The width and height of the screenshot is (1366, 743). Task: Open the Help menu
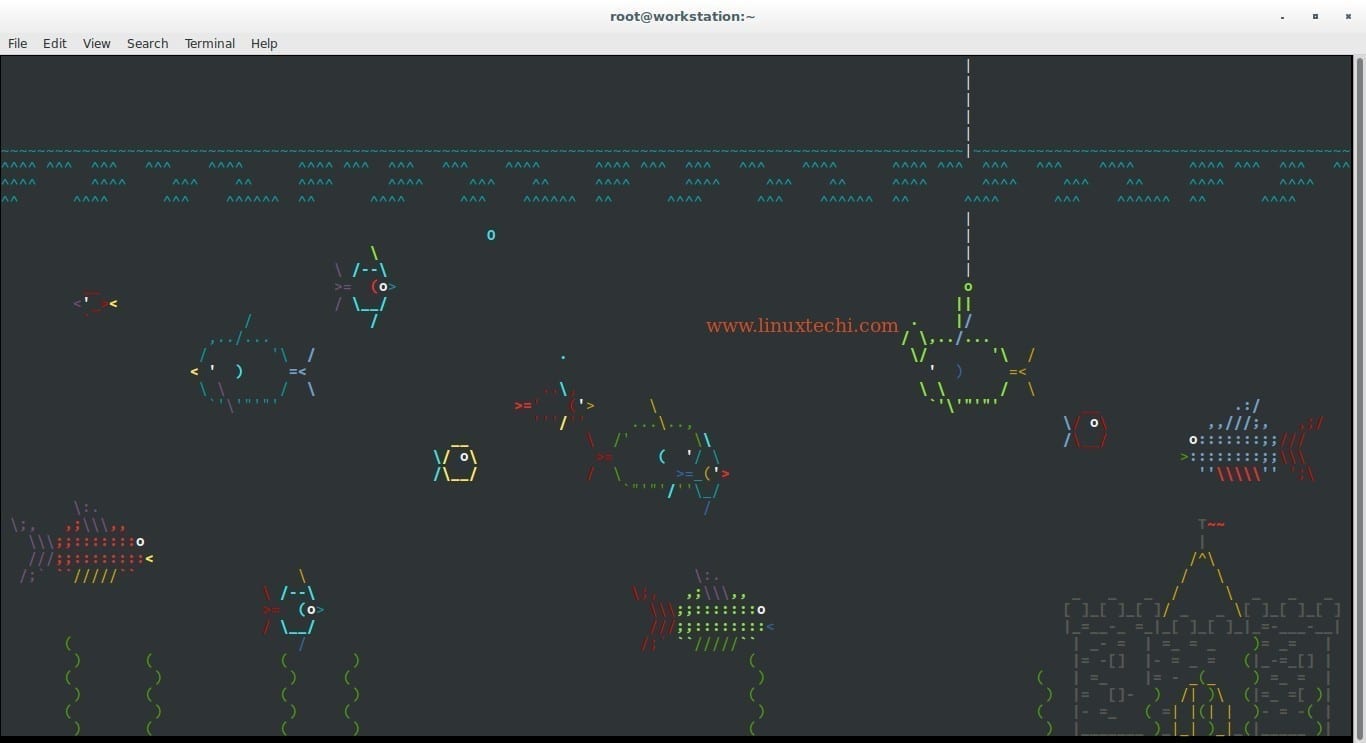pos(264,43)
